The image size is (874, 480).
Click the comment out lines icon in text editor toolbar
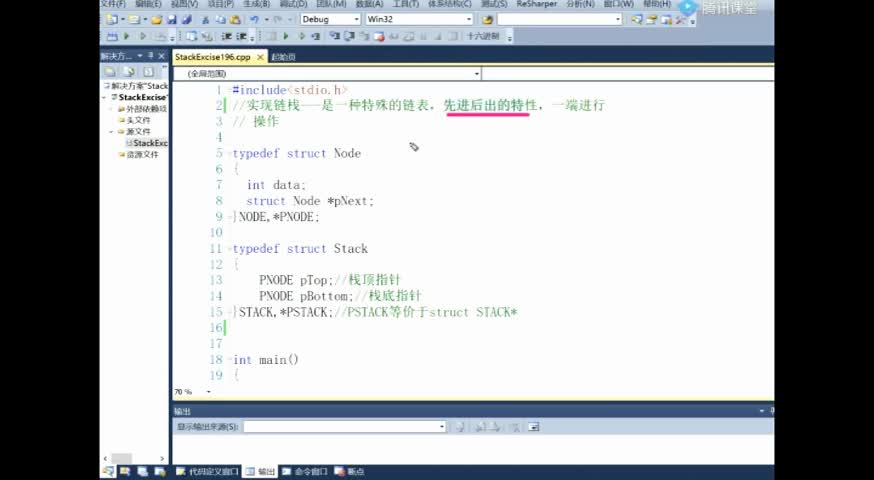(x=226, y=36)
